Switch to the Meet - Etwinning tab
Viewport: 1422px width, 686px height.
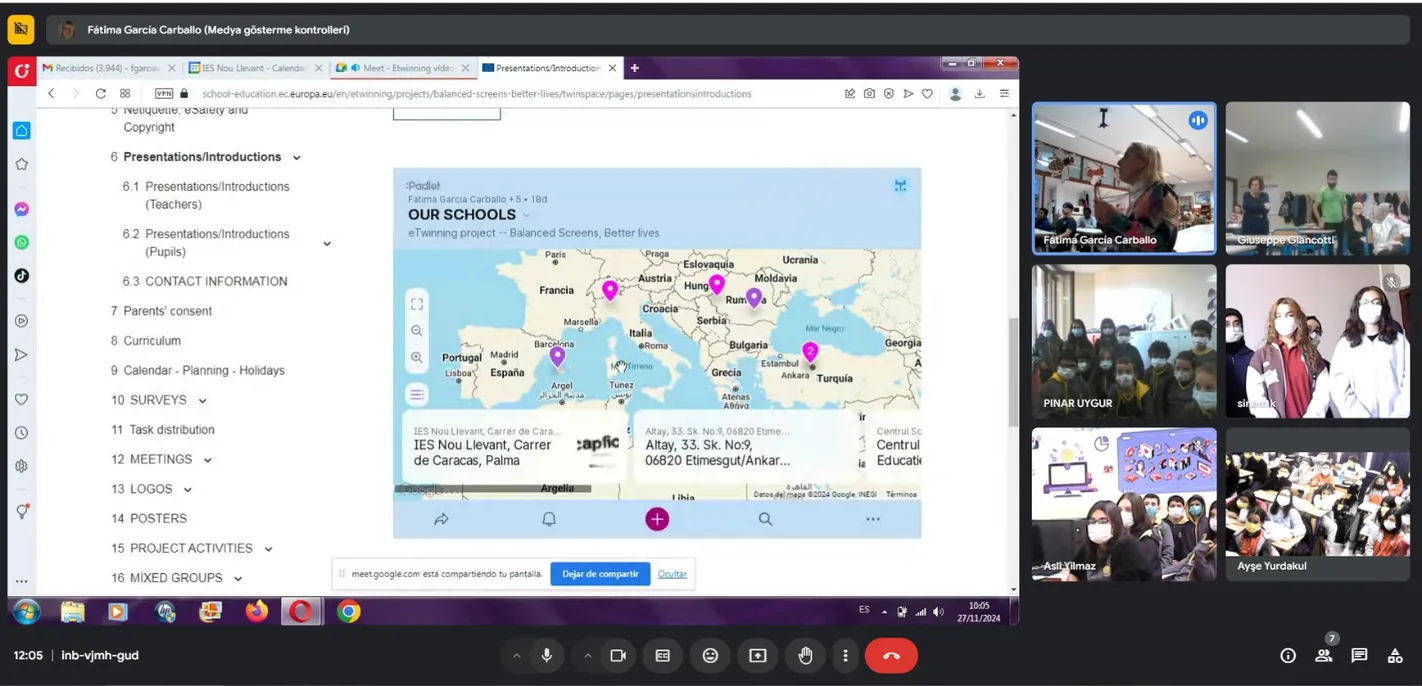(x=402, y=68)
